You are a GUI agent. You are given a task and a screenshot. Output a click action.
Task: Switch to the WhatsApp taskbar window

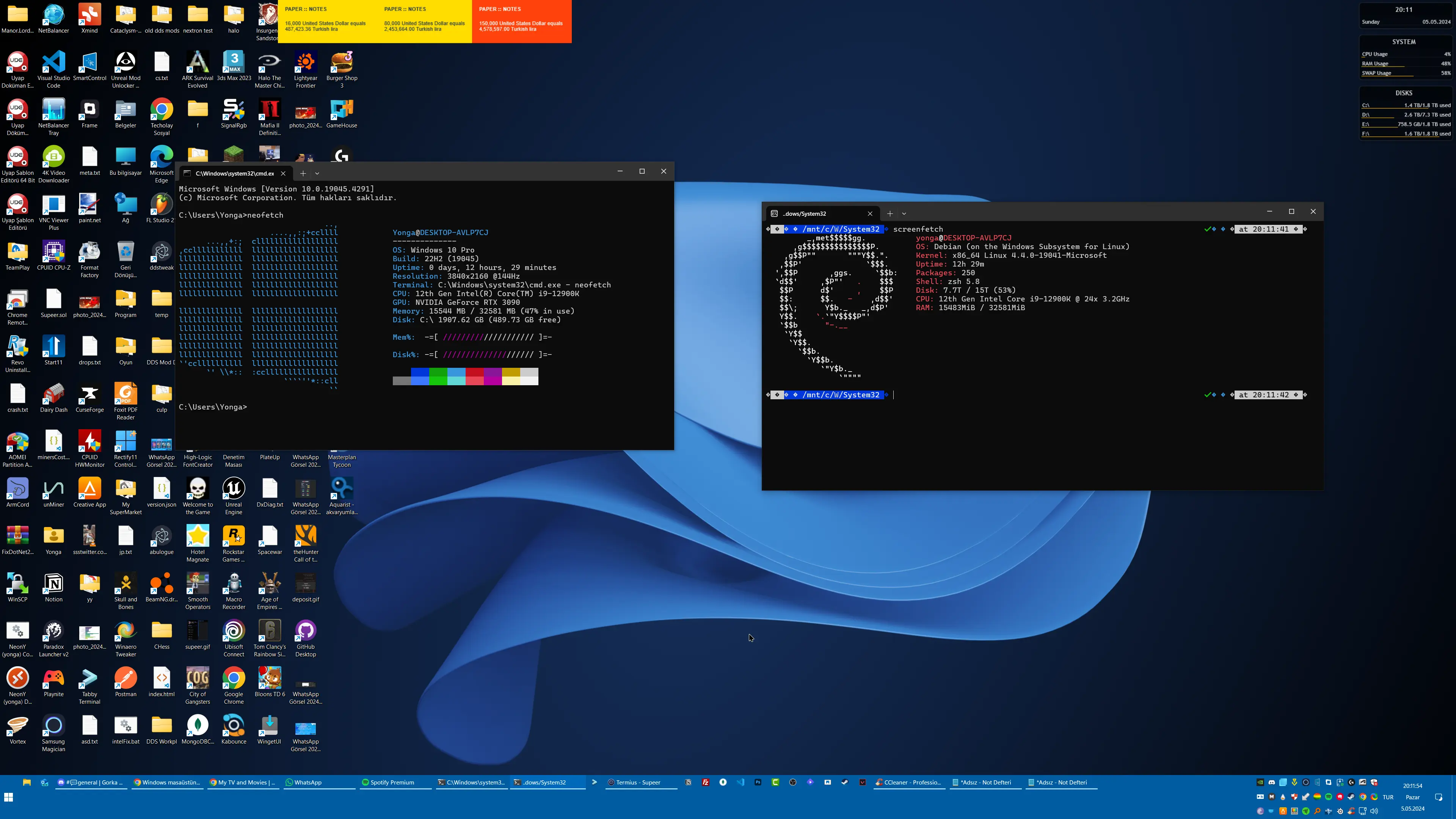pos(319,782)
